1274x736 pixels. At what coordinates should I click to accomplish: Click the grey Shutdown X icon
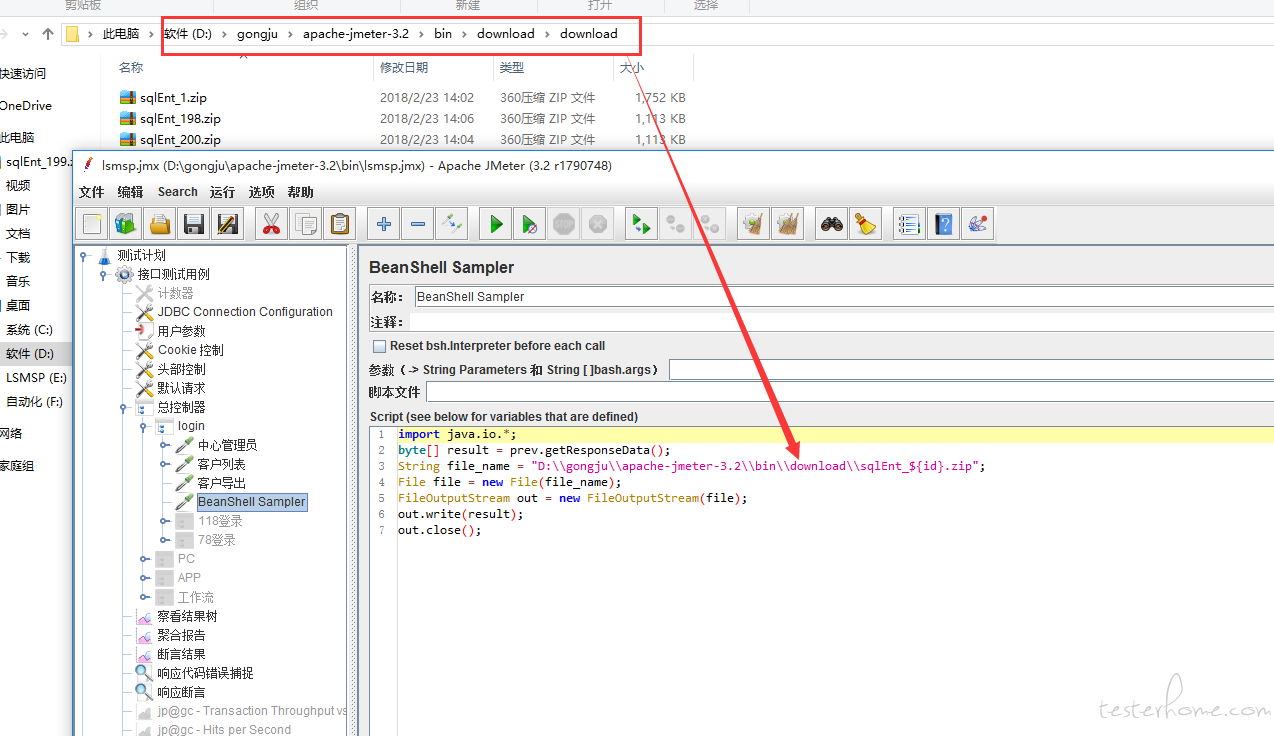(x=598, y=224)
